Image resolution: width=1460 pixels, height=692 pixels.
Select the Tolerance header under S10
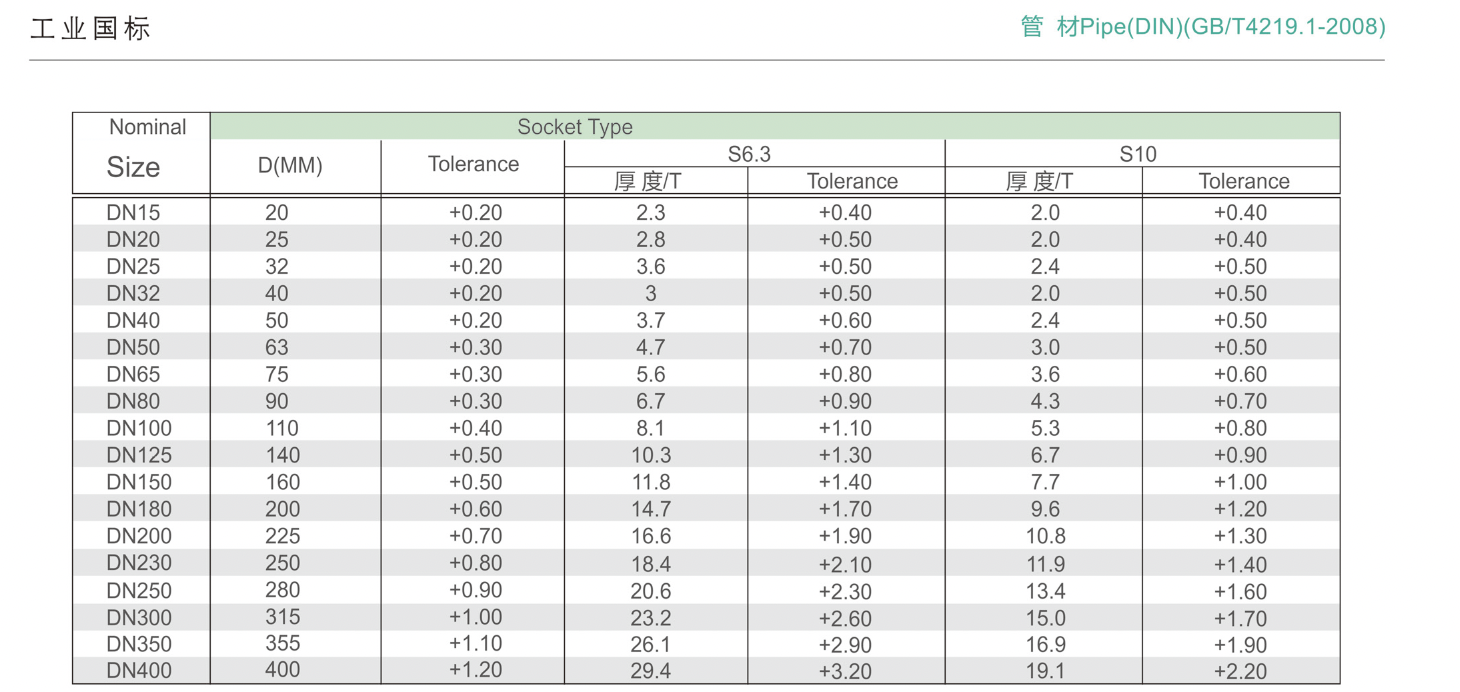[x=1244, y=181]
